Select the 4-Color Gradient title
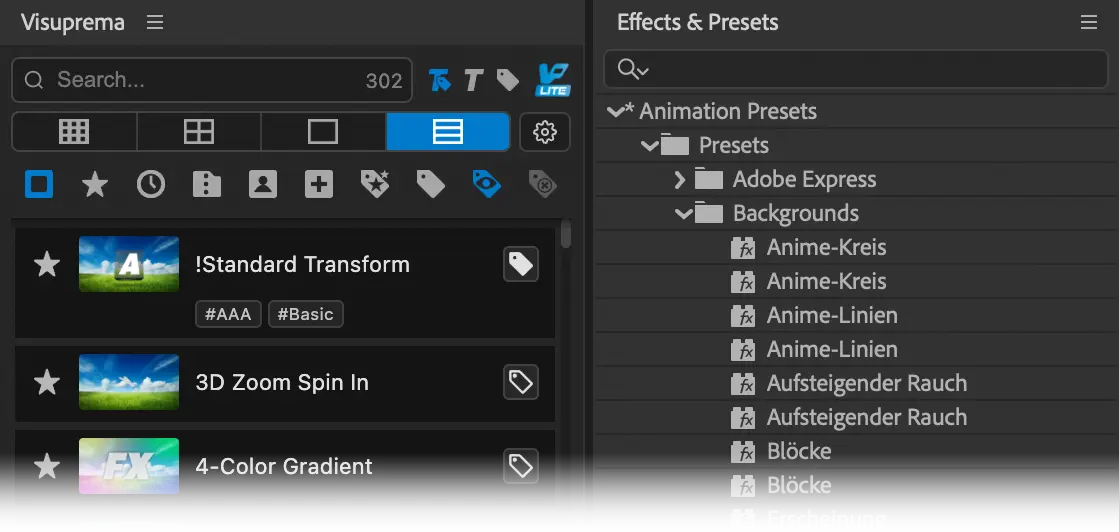1119x532 pixels. pyautogui.click(x=284, y=466)
